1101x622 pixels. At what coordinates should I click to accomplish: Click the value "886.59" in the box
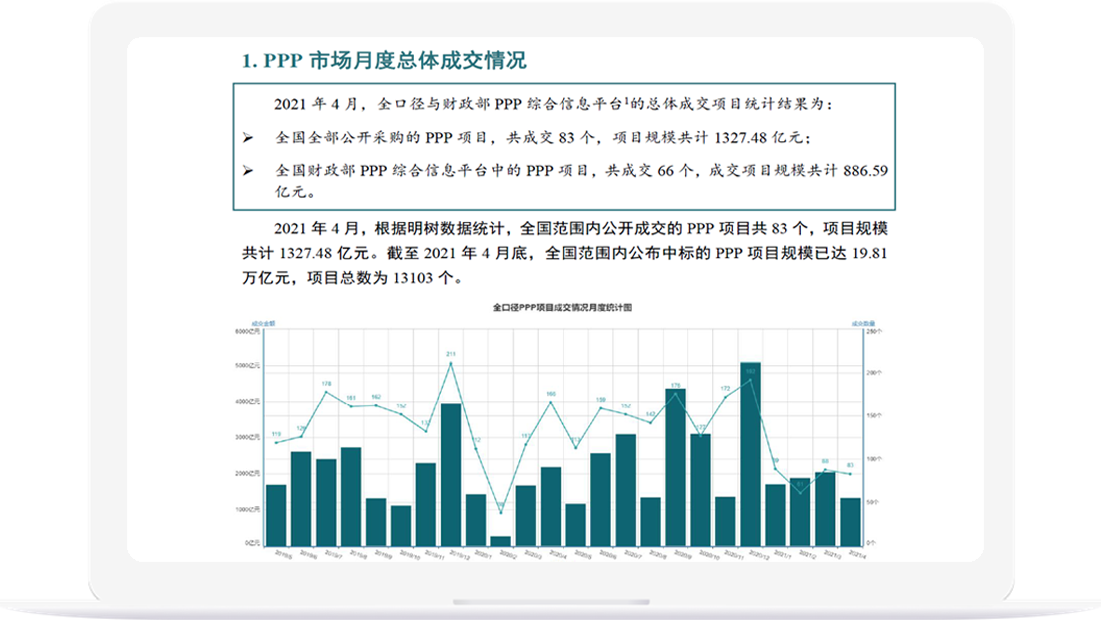pyautogui.click(x=865, y=171)
